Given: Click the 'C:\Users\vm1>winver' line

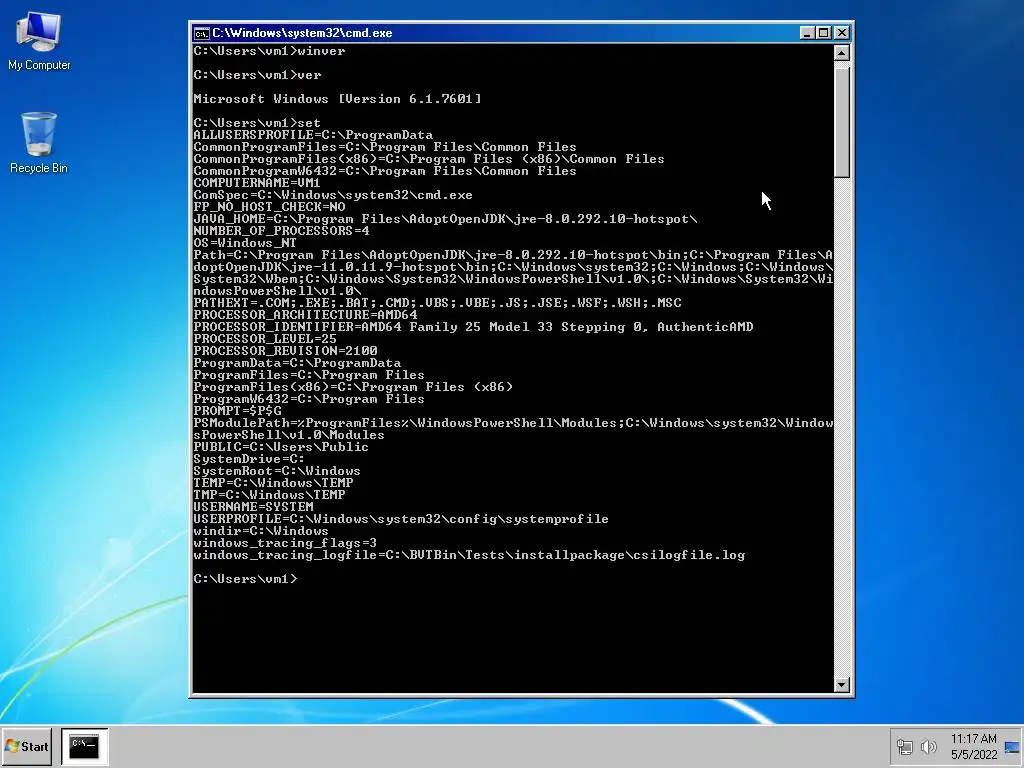Looking at the screenshot, I should click(x=269, y=51).
